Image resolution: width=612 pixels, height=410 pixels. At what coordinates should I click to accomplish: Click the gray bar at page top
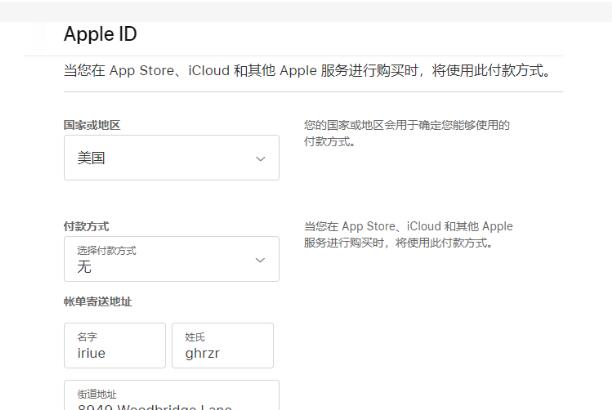(x=306, y=10)
